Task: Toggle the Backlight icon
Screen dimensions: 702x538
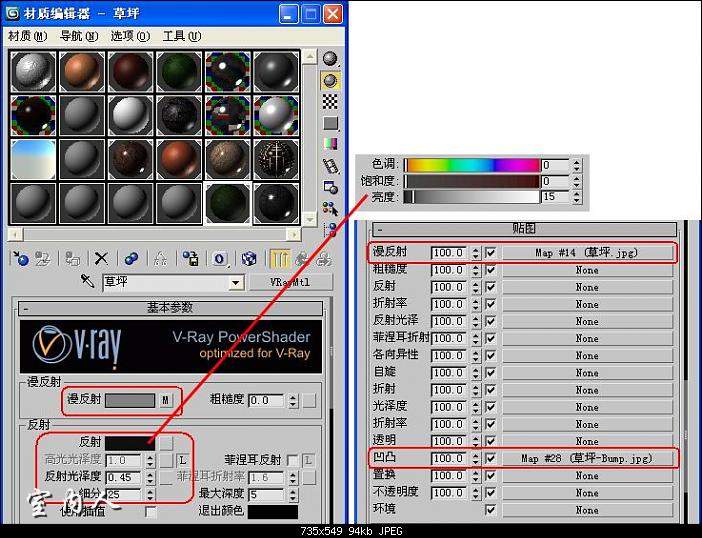Action: 330,81
